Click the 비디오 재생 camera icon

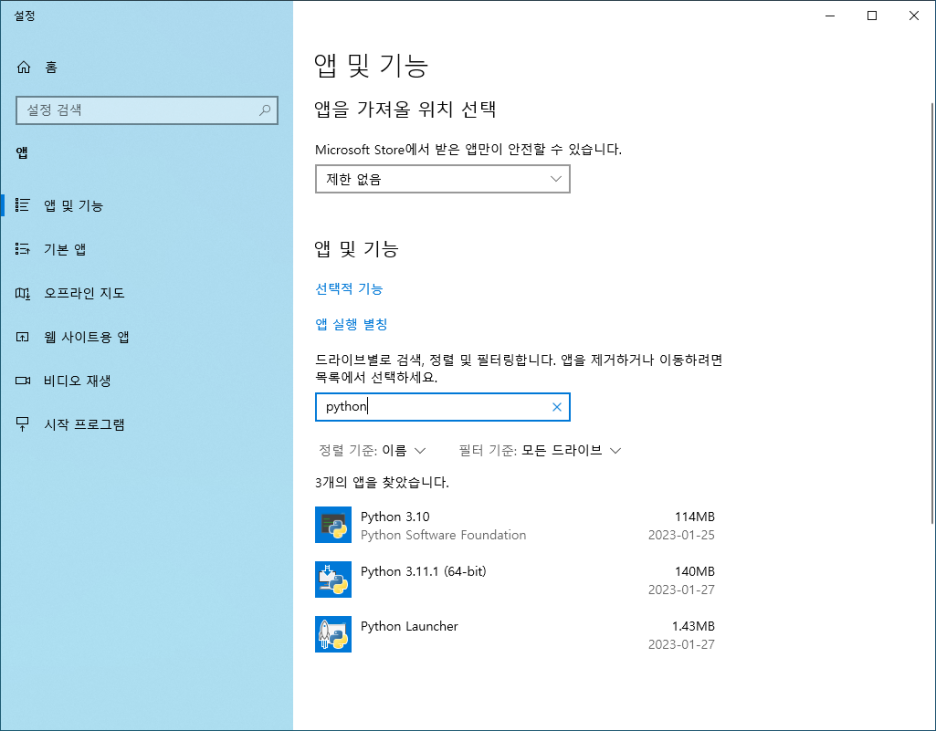point(23,381)
